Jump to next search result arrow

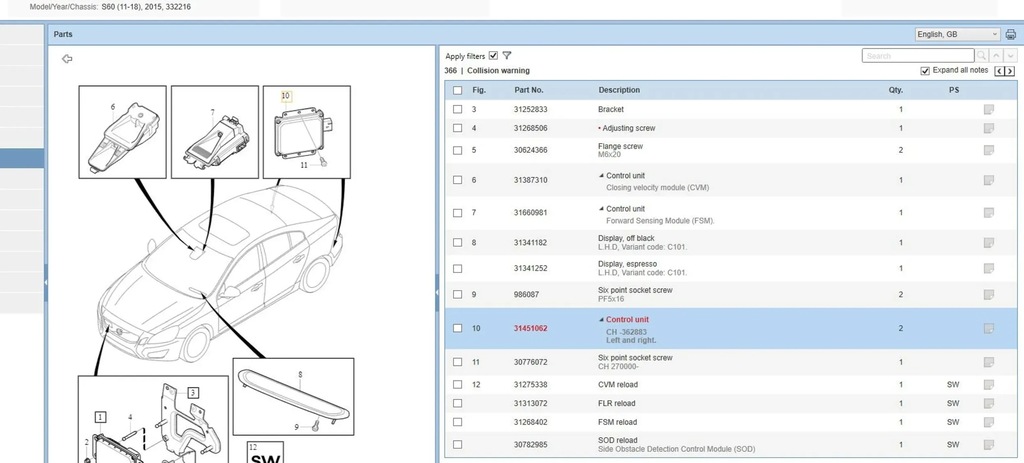click(1010, 56)
